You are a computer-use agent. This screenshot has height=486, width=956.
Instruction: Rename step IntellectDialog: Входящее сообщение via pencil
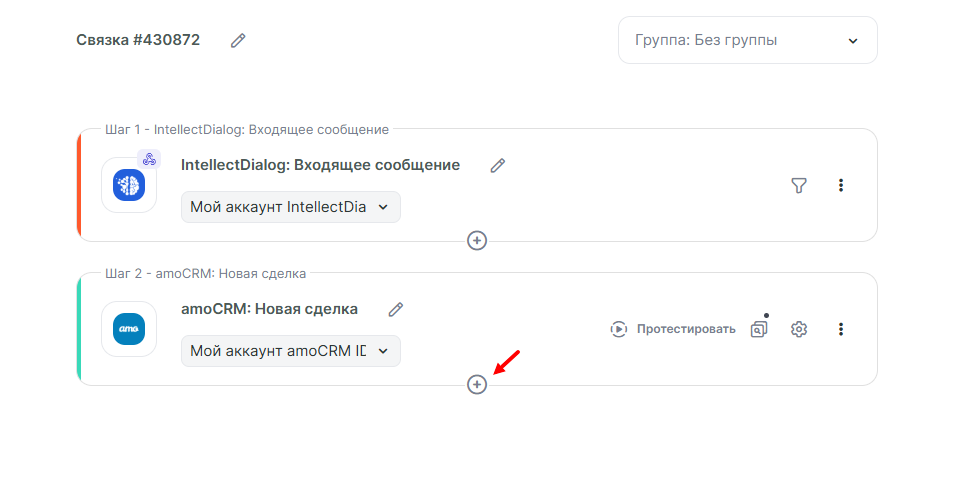click(497, 166)
